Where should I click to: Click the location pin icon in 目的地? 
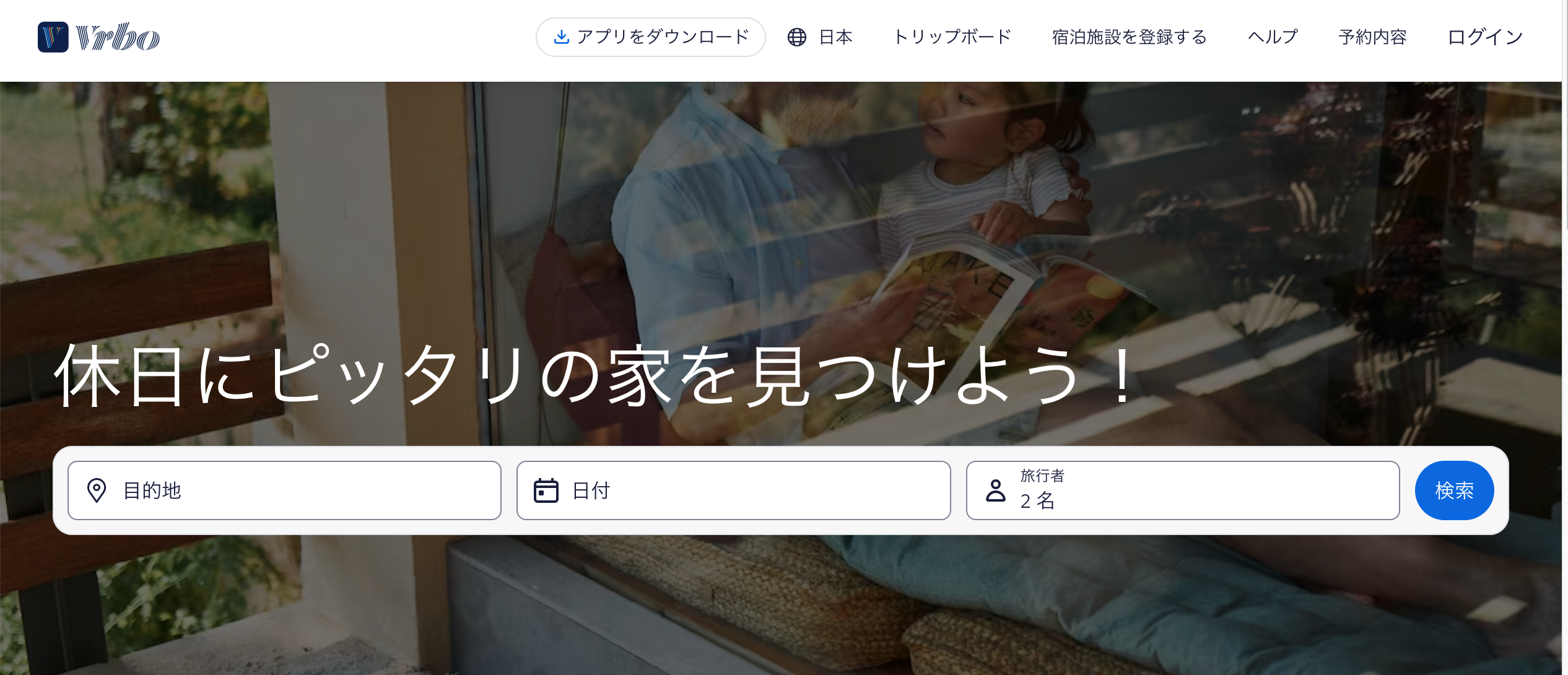97,490
